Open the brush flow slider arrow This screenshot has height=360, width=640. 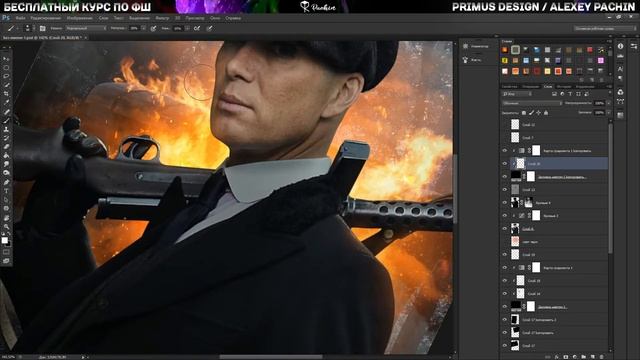[x=187, y=28]
